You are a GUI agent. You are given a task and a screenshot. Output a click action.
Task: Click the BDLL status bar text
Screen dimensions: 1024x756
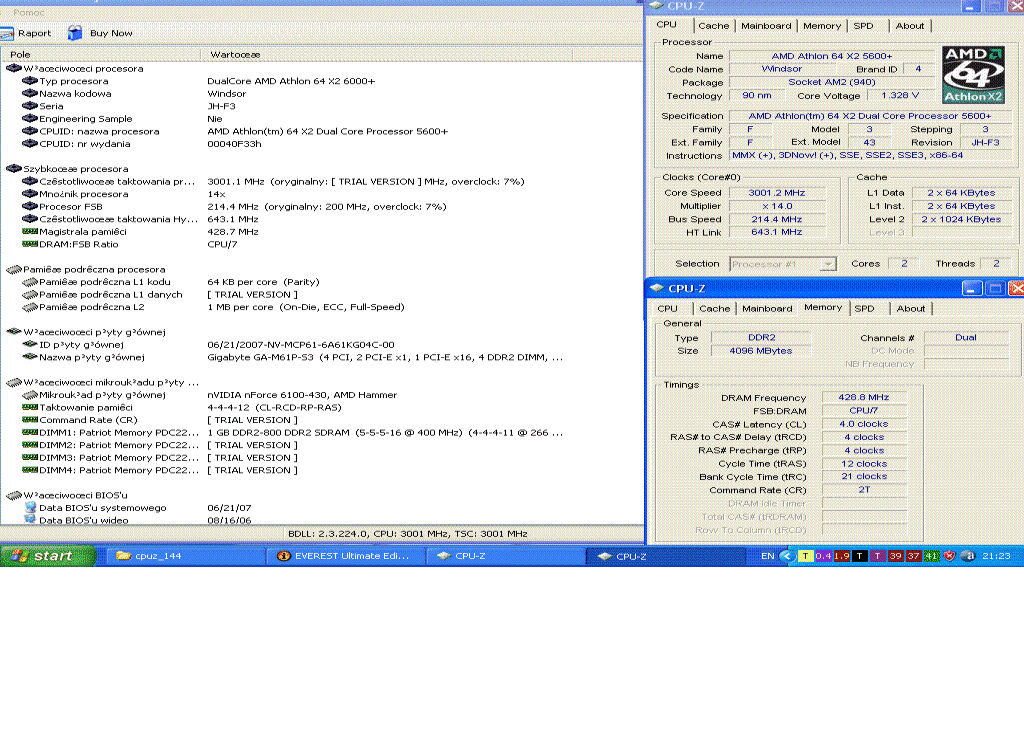click(408, 533)
